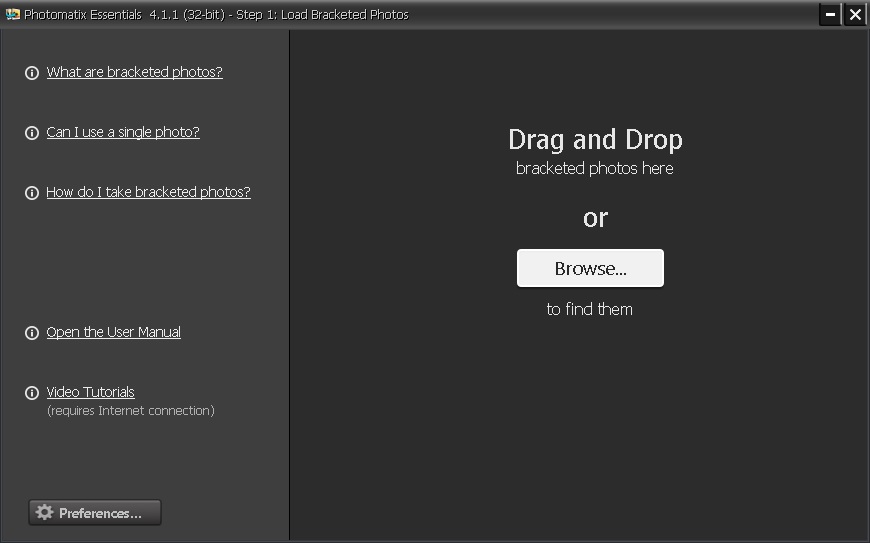The height and width of the screenshot is (543, 870).
Task: Click the Browse... button
Action: (x=590, y=268)
